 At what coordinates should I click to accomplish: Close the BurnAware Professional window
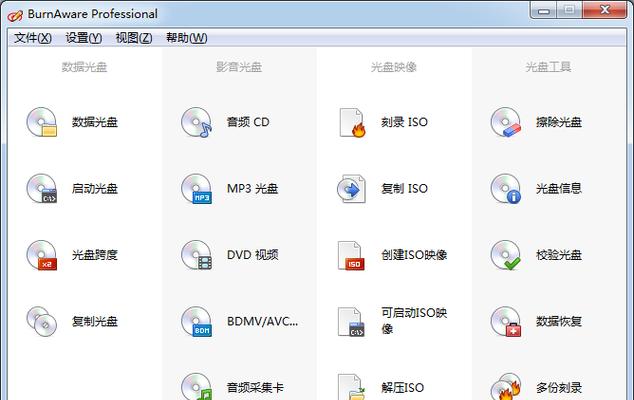(x=605, y=10)
